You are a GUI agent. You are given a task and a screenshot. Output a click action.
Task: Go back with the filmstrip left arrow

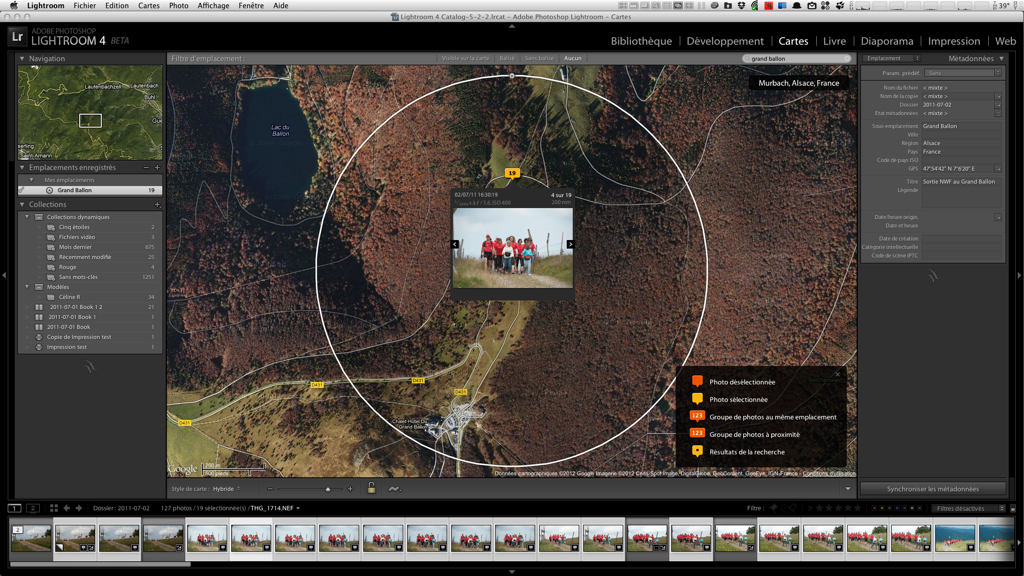click(x=67, y=508)
